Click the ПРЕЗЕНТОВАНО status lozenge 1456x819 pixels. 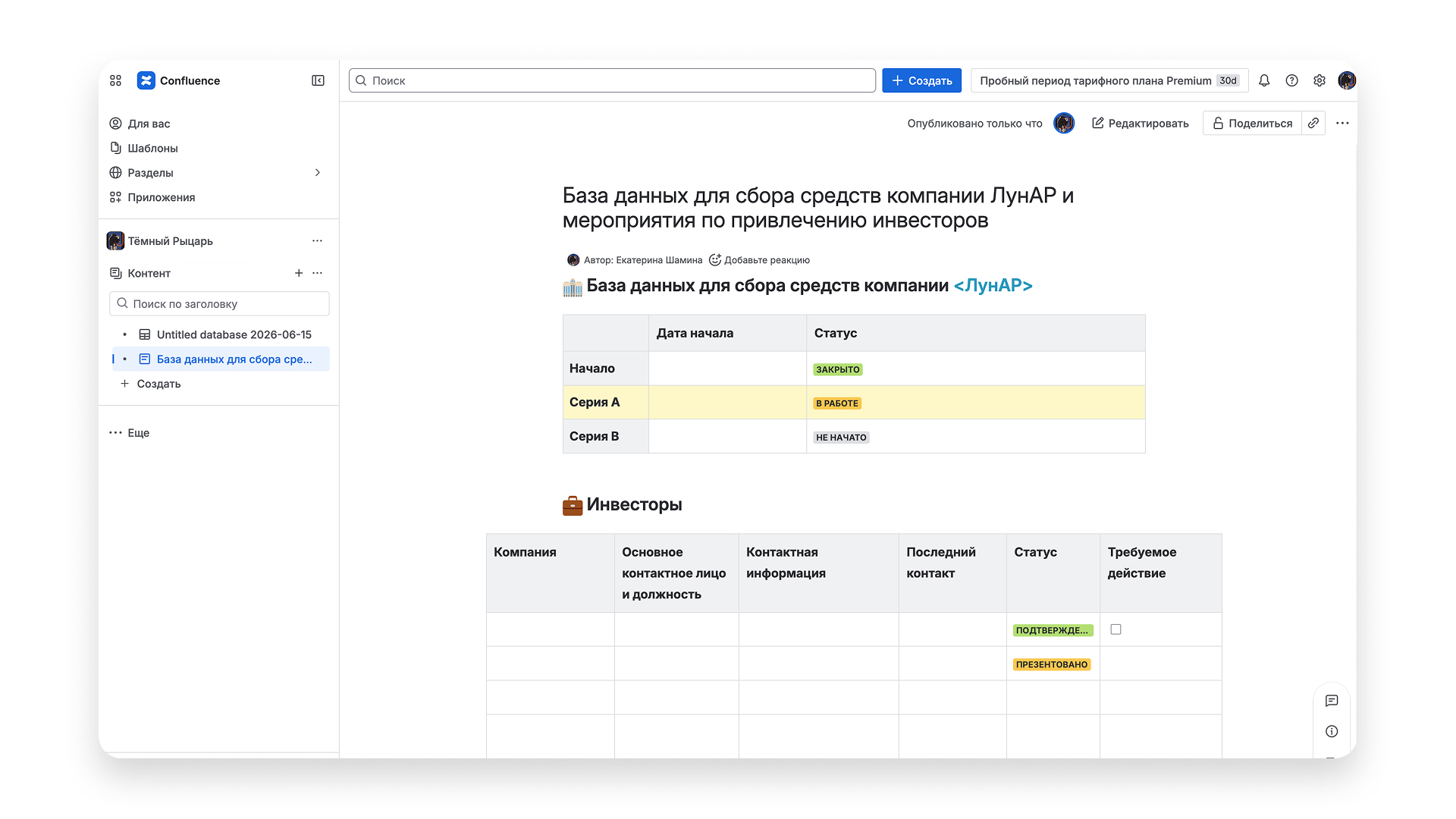coord(1052,664)
